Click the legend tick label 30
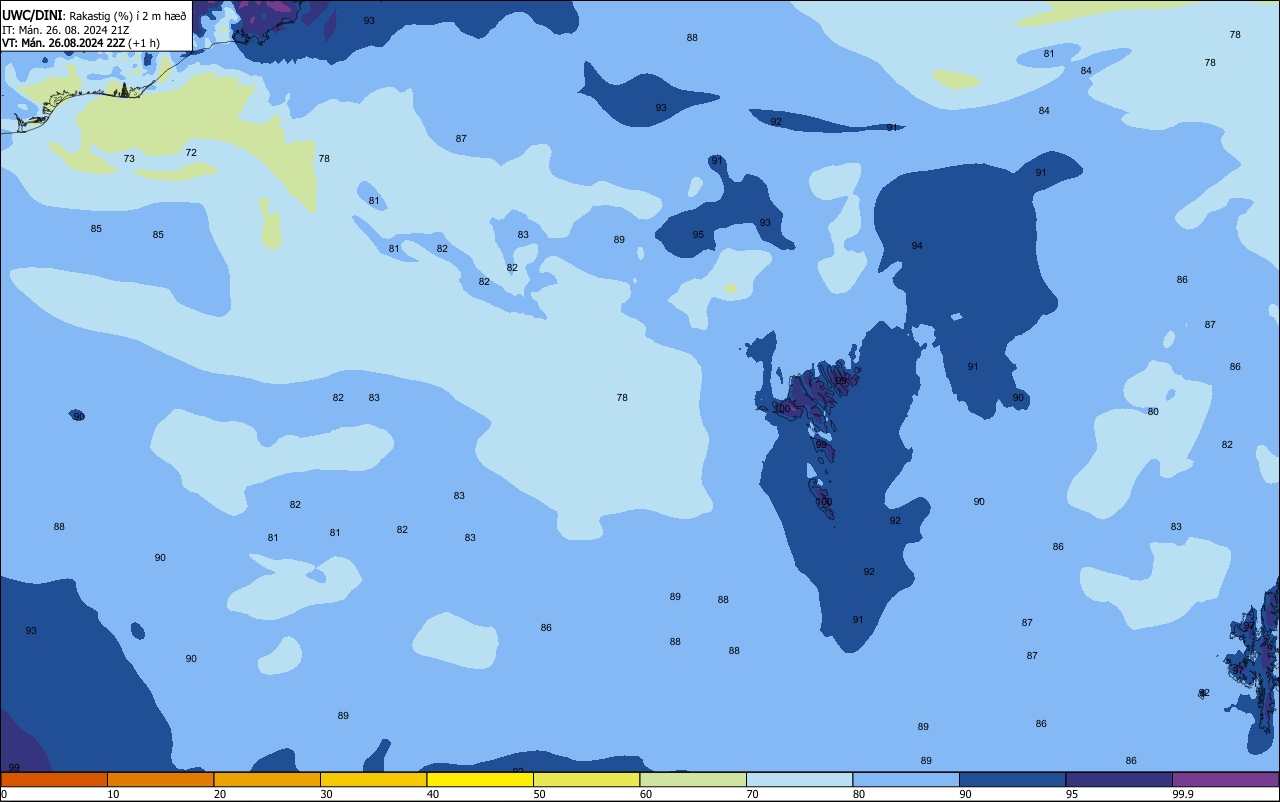 coord(326,794)
